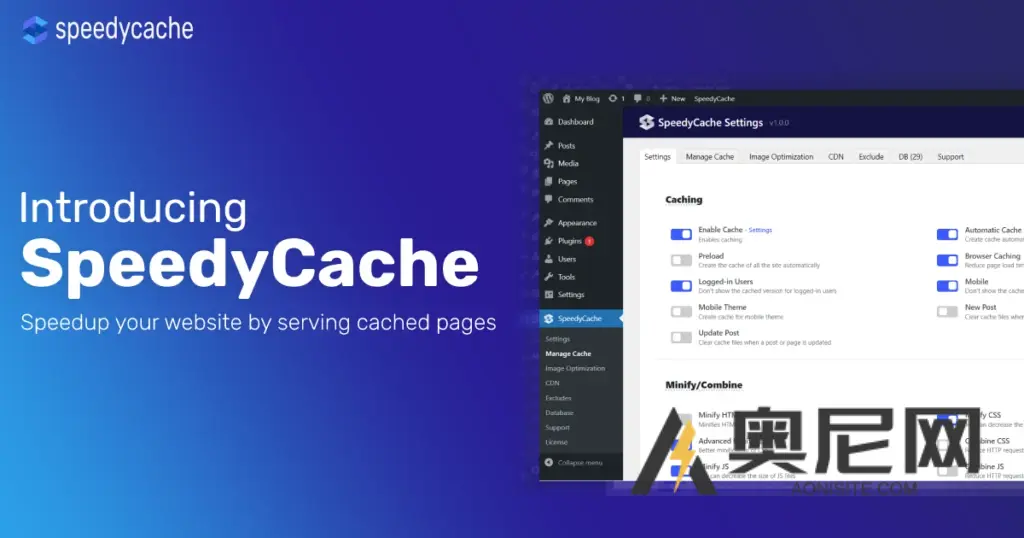This screenshot has width=1024, height=538.
Task: Disable the Enable Cache toggle
Action: [x=681, y=234]
